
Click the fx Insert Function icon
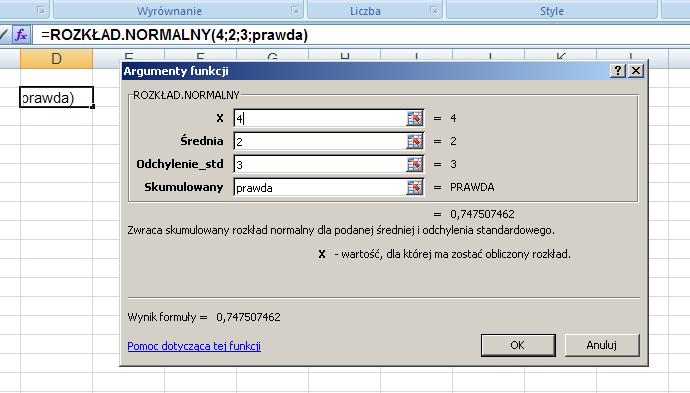point(21,34)
